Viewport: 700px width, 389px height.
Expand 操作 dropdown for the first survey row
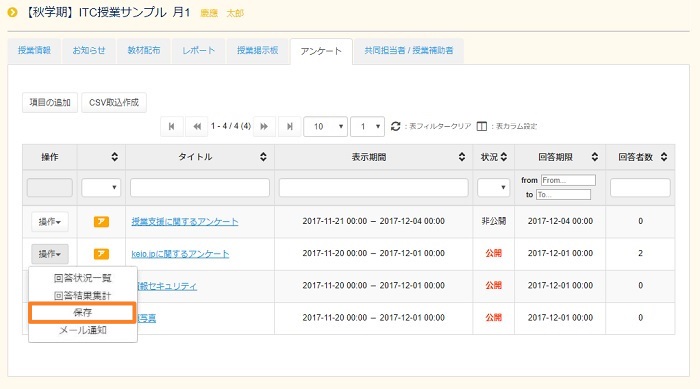[x=50, y=222]
